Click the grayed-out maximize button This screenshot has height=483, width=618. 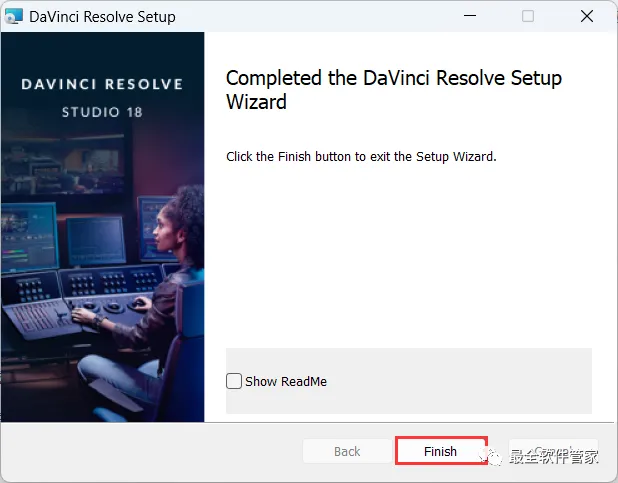point(528,16)
